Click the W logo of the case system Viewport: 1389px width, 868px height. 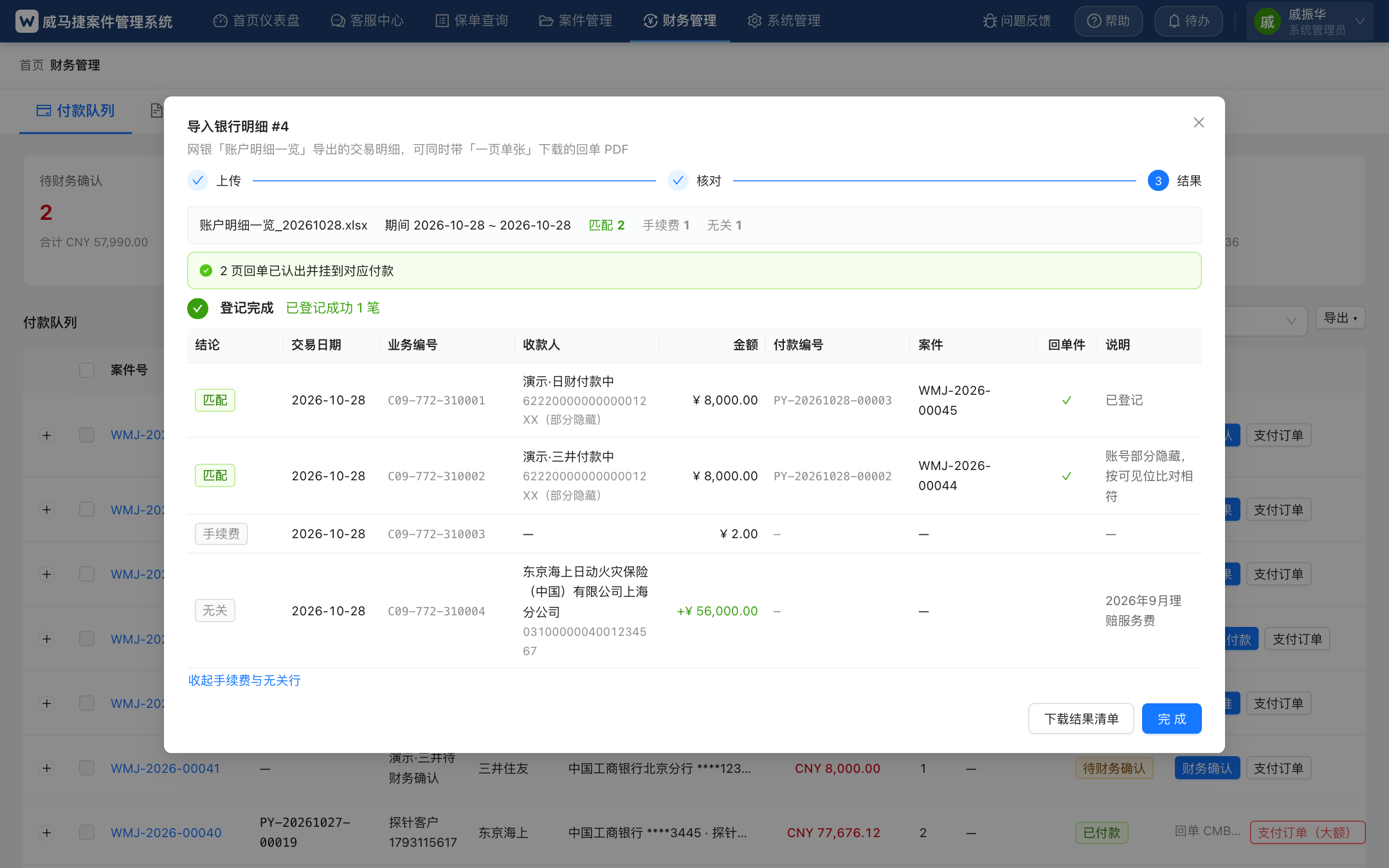(27, 21)
